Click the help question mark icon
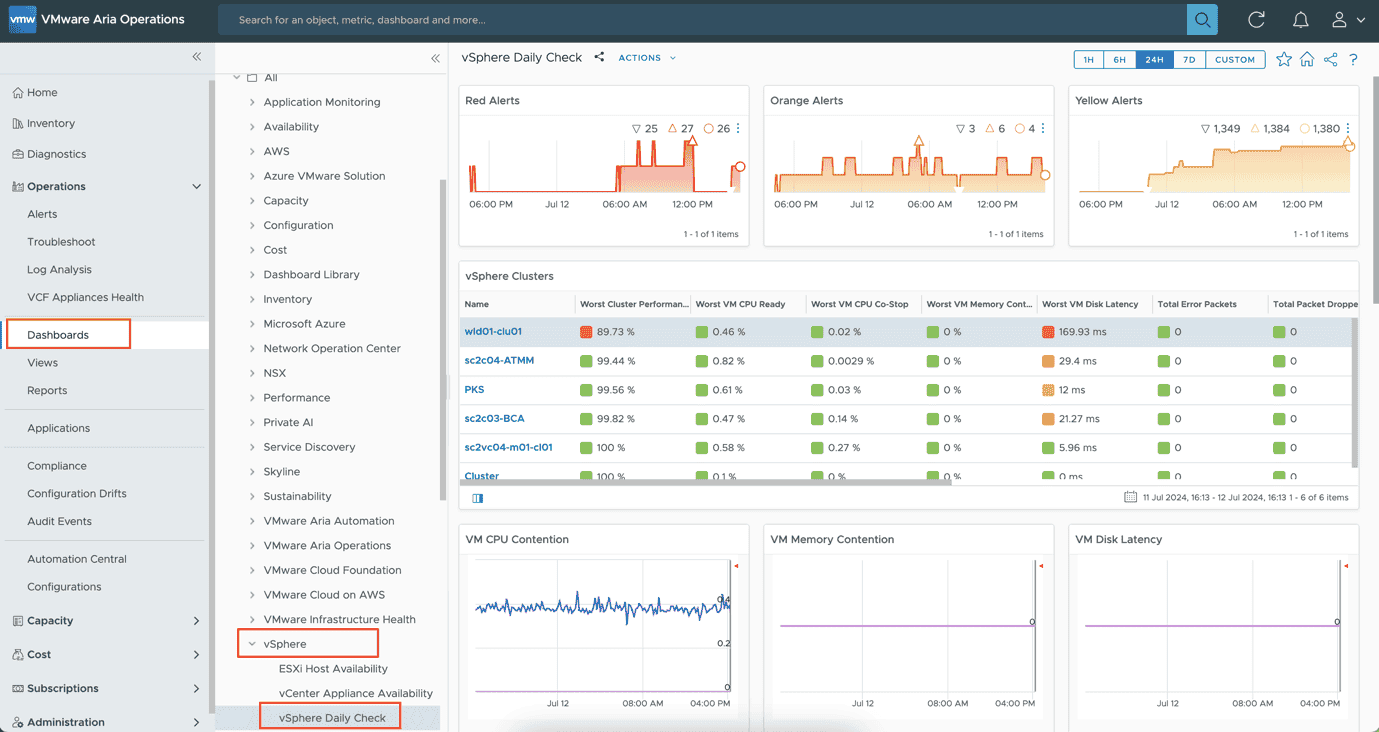Image resolution: width=1379 pixels, height=732 pixels. tap(1353, 60)
